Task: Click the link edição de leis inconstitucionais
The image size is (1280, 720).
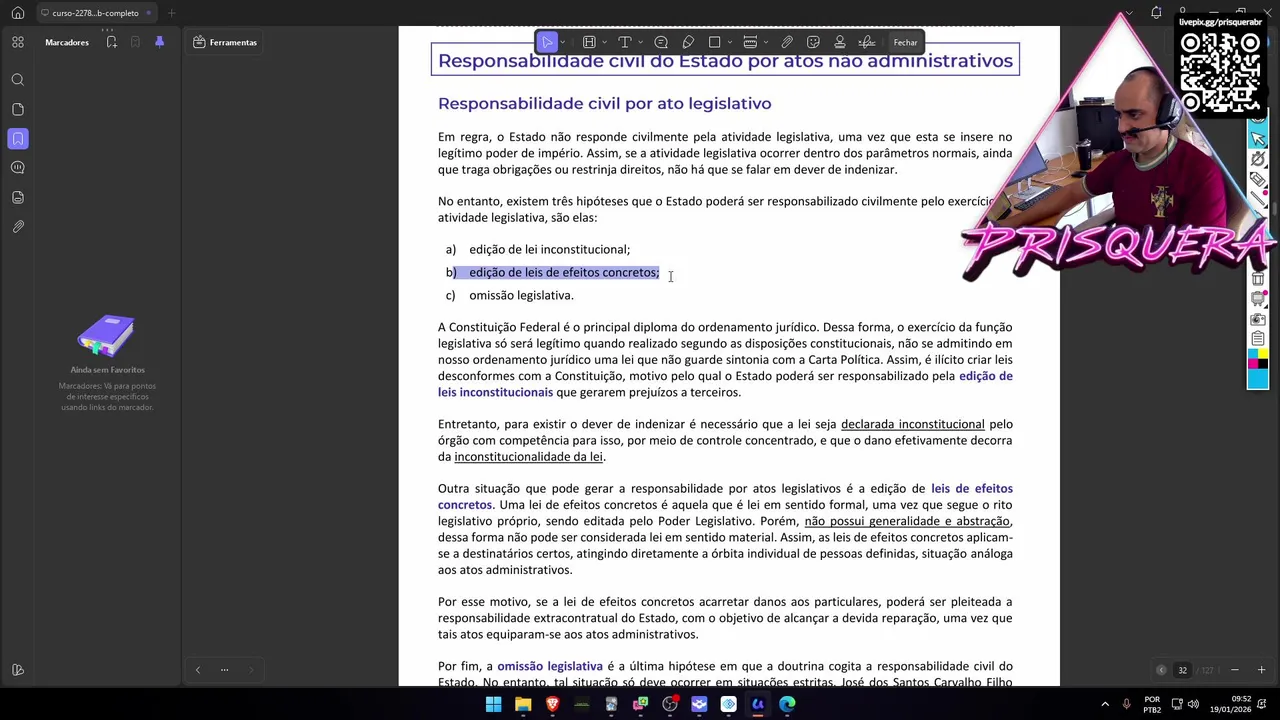Action: [x=725, y=384]
